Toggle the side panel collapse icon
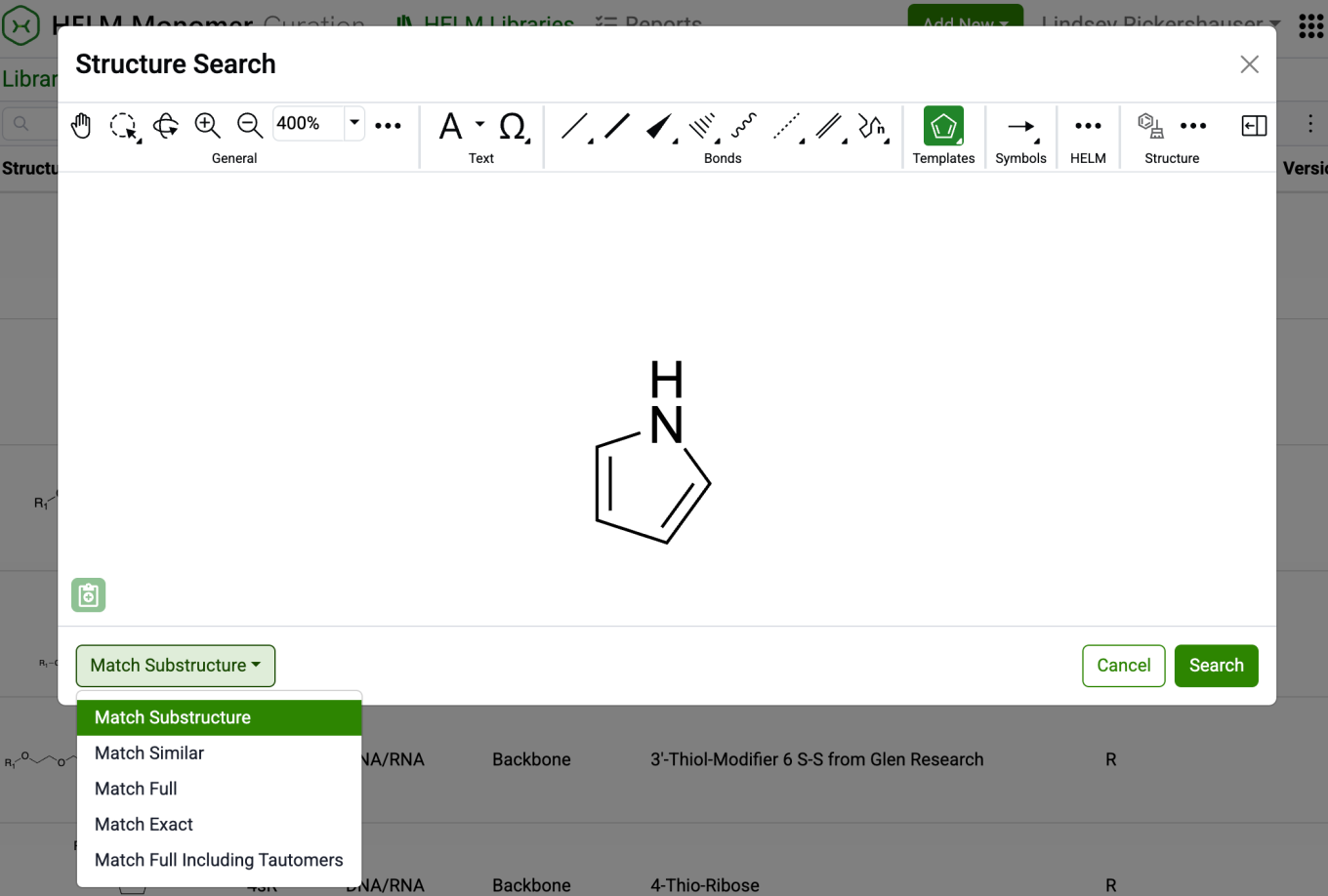This screenshot has width=1328, height=896. click(x=1254, y=126)
